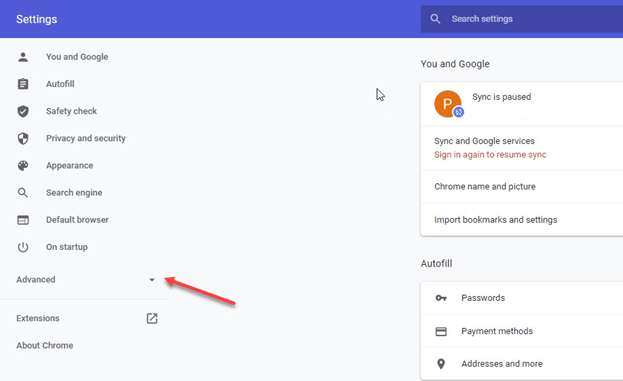Click the Autofill section heading
Image resolution: width=623 pixels, height=381 pixels.
click(436, 263)
